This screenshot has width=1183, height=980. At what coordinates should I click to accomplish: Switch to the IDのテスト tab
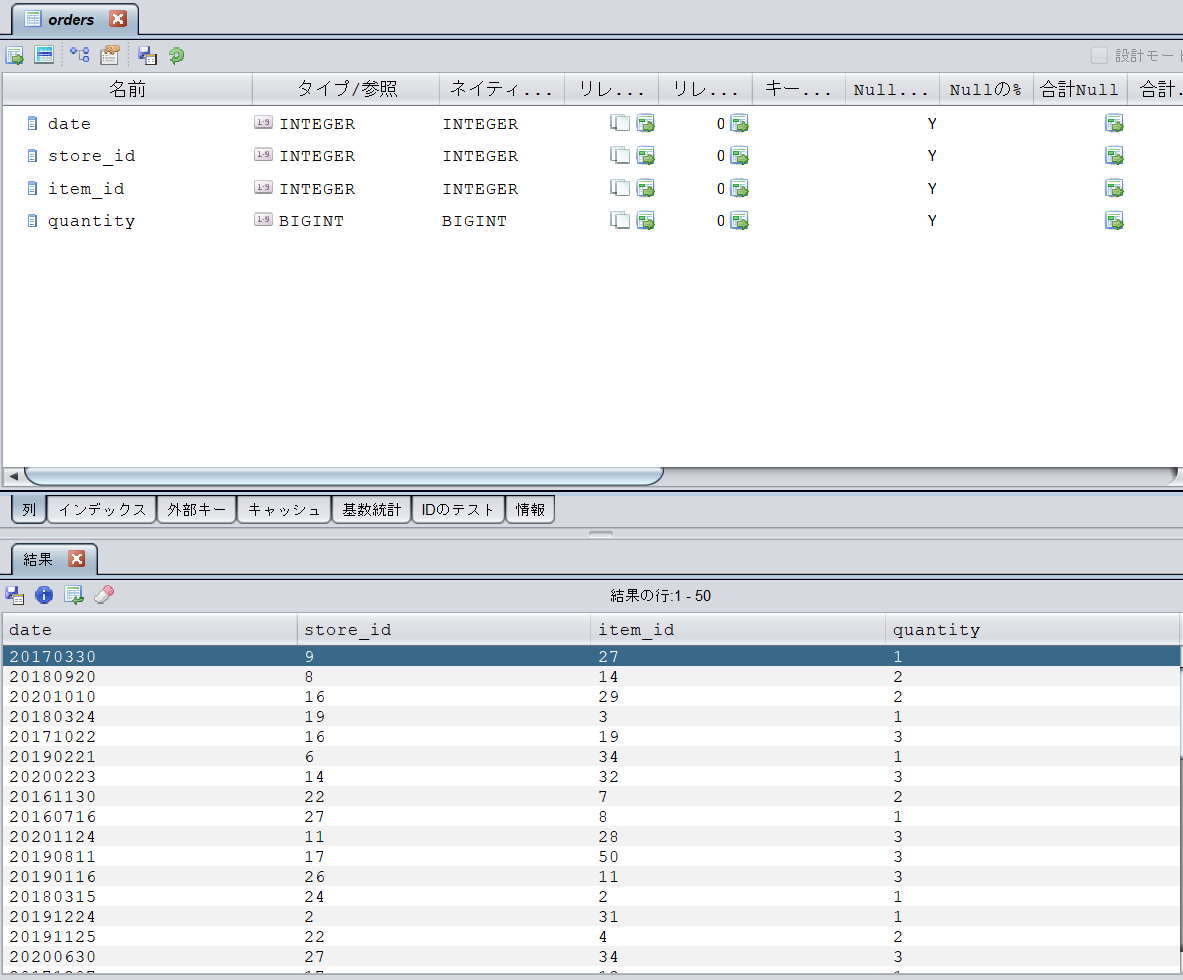[x=458, y=509]
